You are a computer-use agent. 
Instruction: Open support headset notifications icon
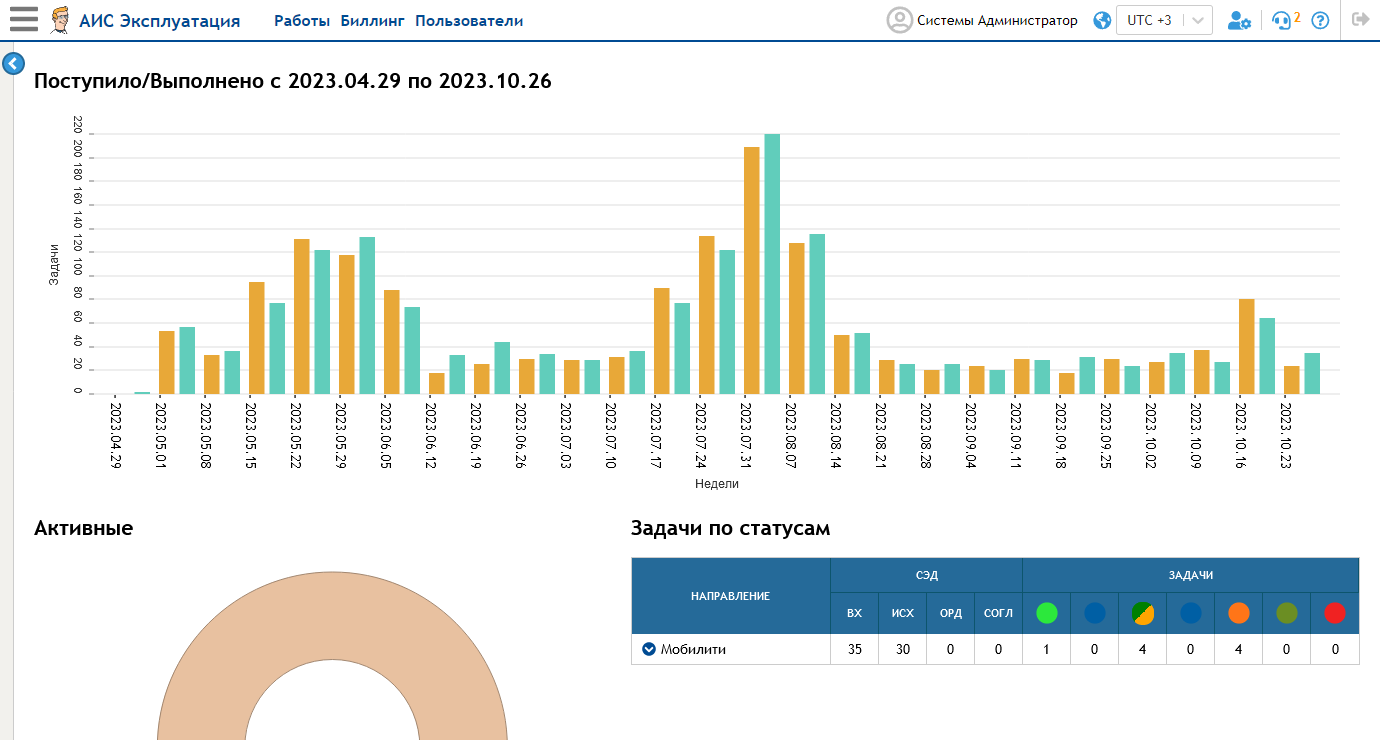(x=1281, y=20)
